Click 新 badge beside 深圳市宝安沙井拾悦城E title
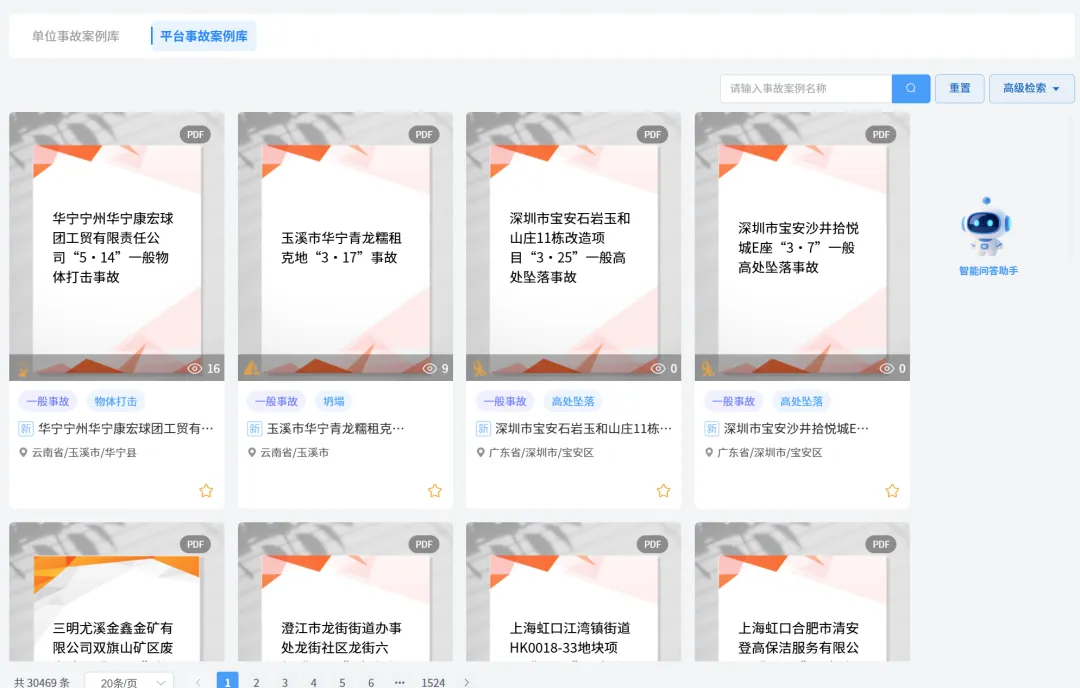The height and width of the screenshot is (688, 1080). click(712, 428)
